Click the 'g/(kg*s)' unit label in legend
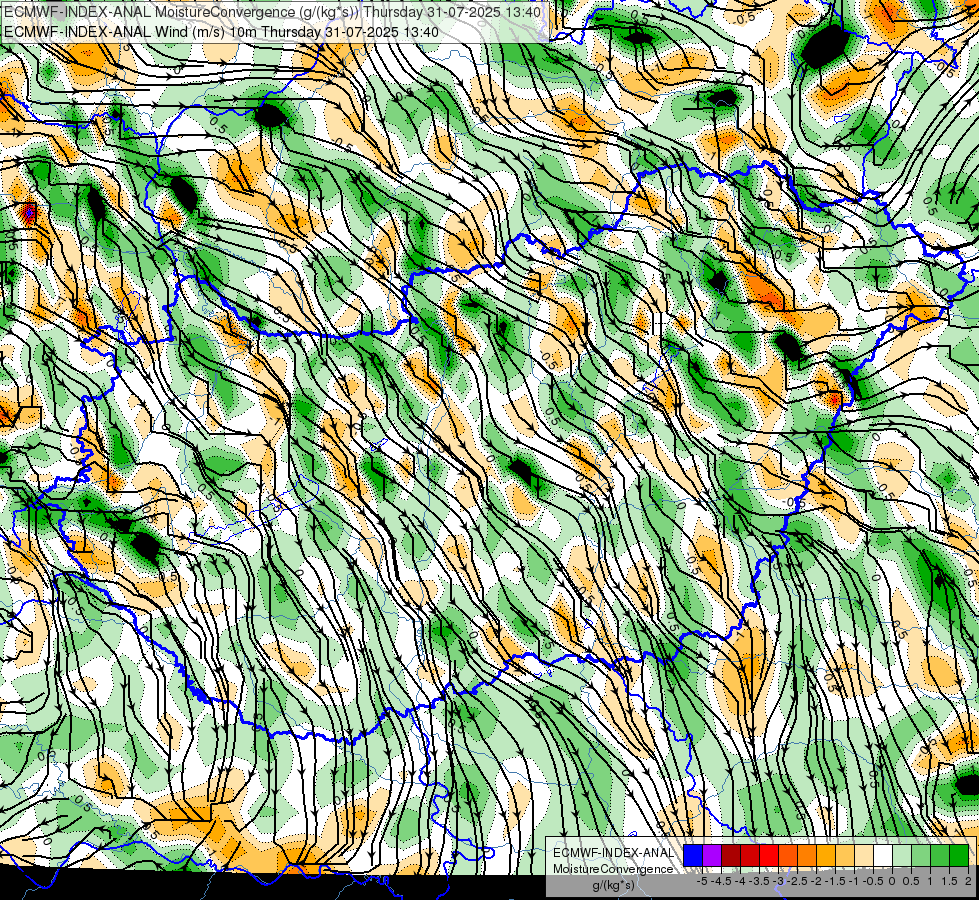 click(x=613, y=886)
